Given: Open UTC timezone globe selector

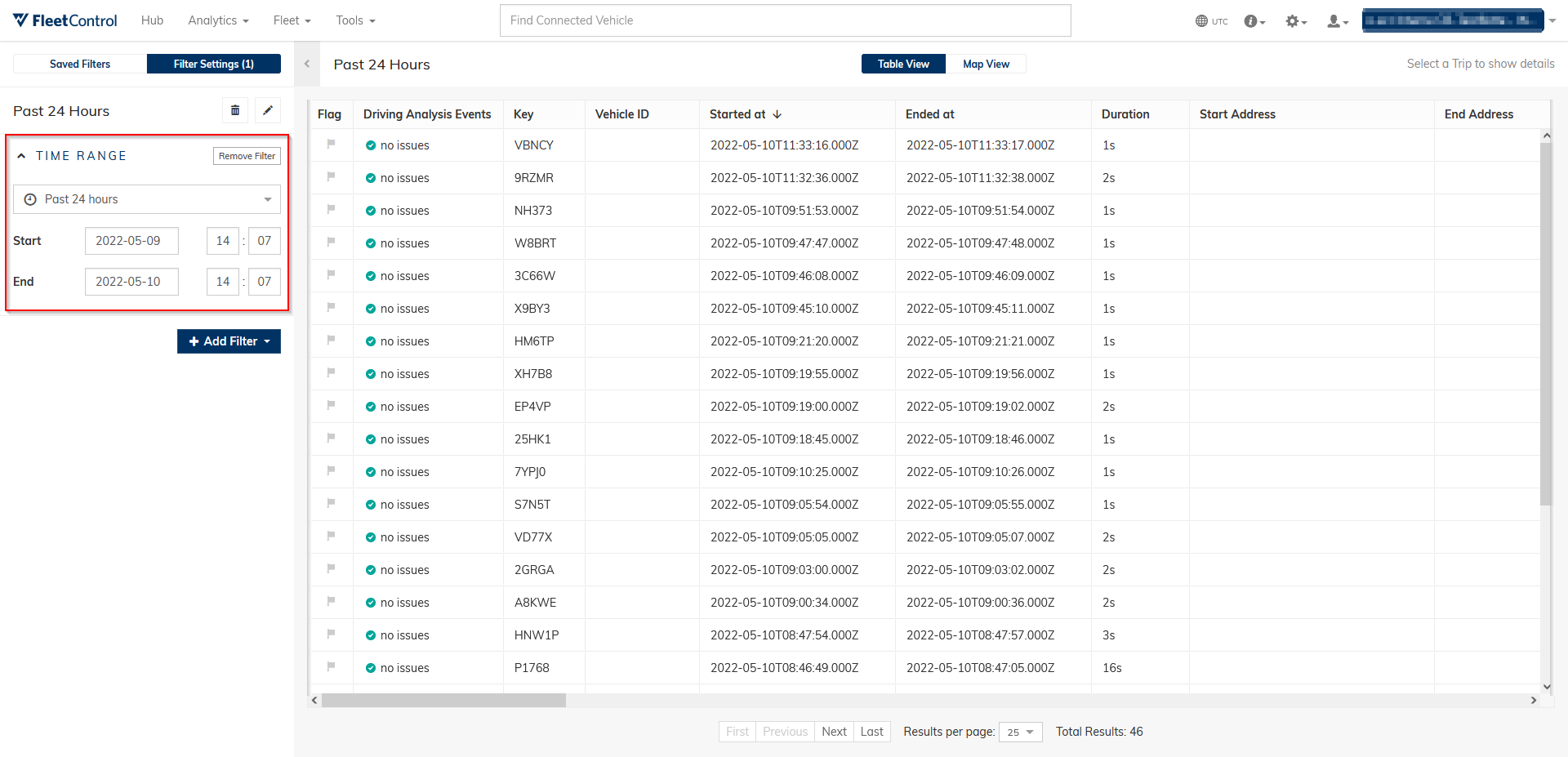Looking at the screenshot, I should click(1211, 21).
